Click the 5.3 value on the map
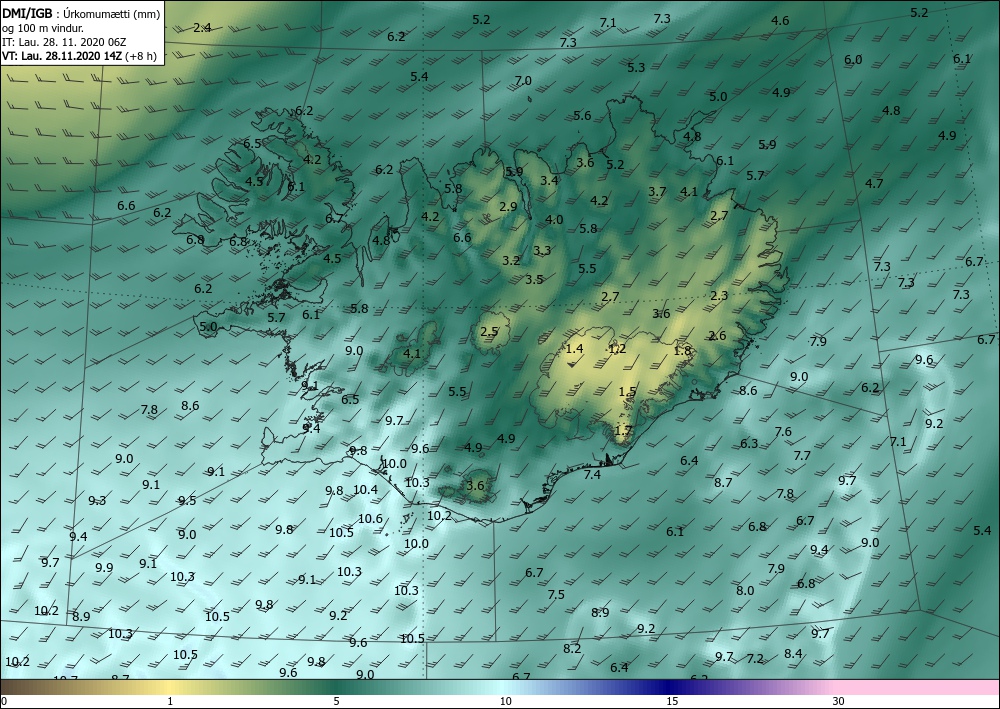Viewport: 1000px width, 709px height. (636, 68)
